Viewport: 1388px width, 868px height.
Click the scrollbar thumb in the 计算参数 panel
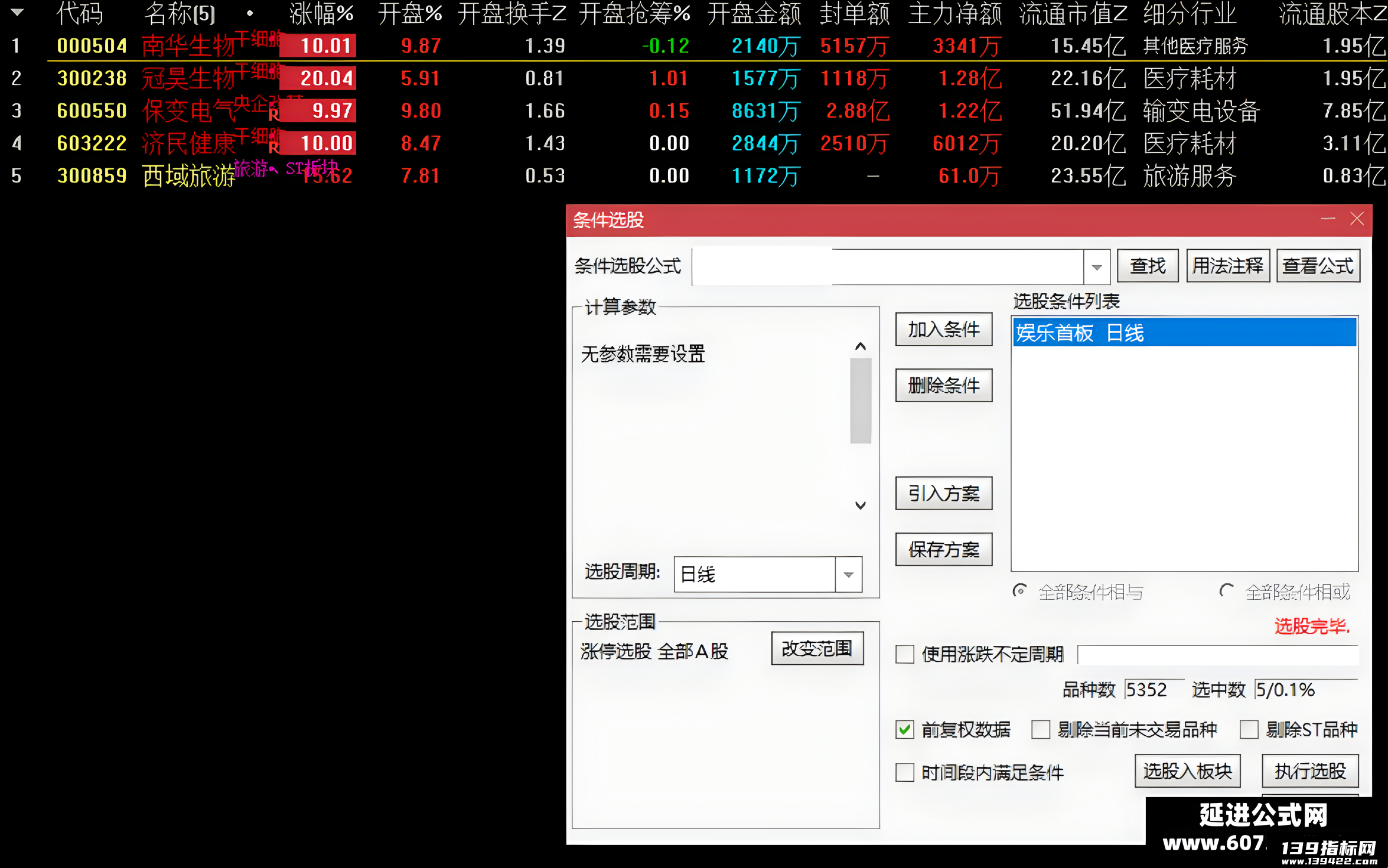(x=861, y=401)
